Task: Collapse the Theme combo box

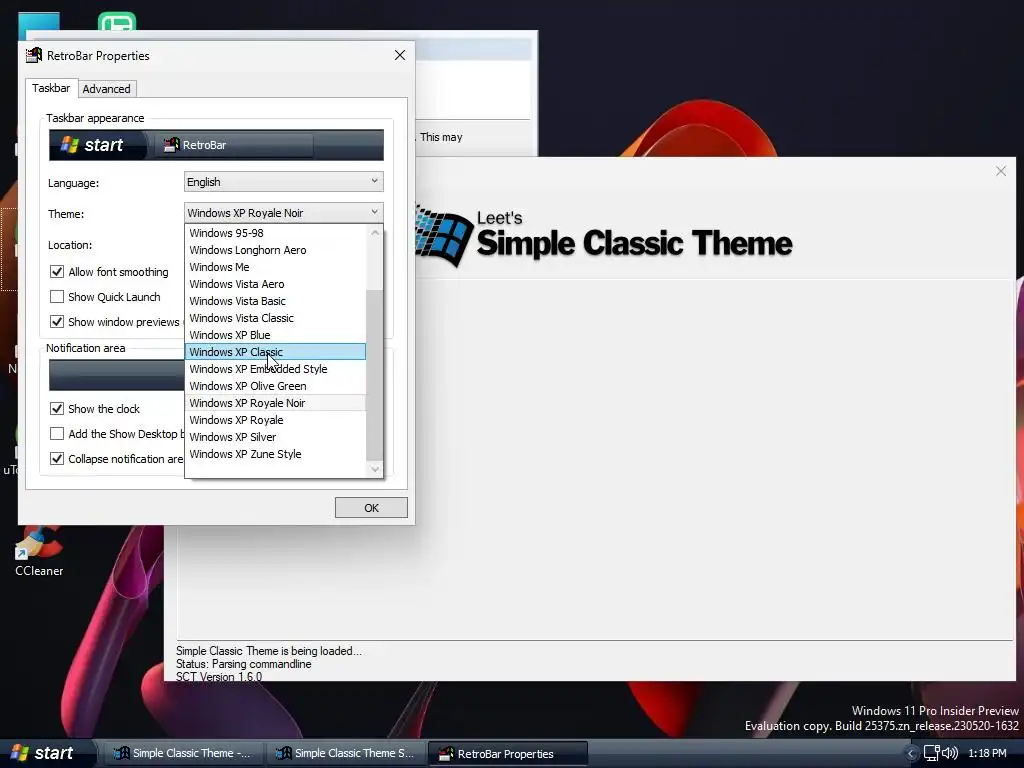Action: (x=283, y=213)
